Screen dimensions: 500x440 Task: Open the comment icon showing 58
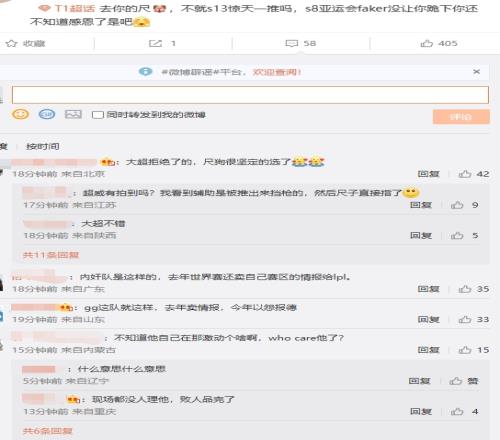292,43
